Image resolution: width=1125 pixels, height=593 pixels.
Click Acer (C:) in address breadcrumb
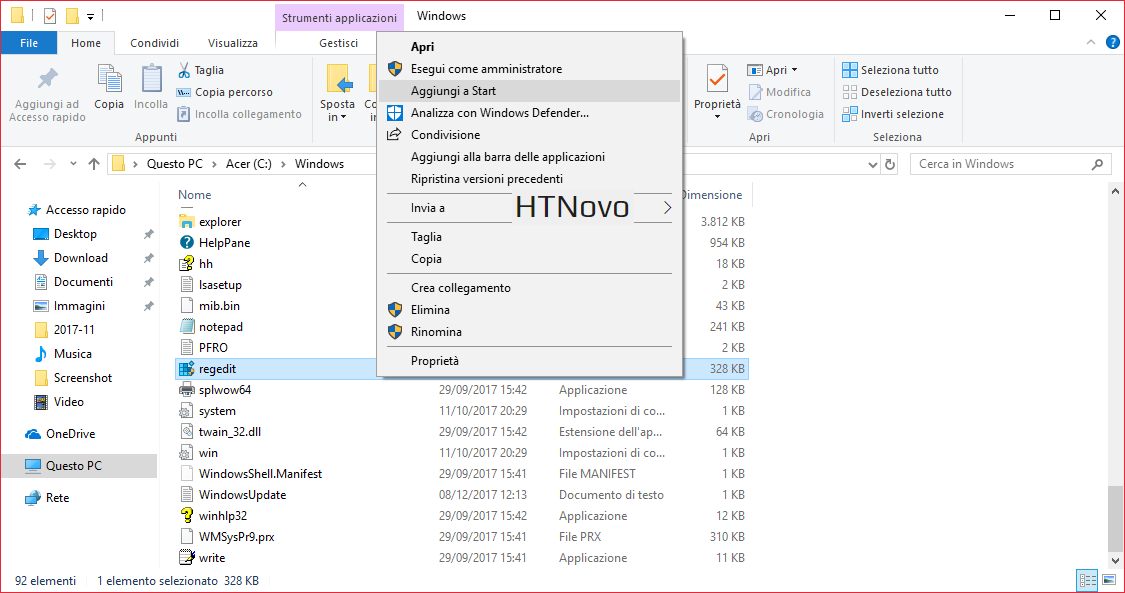[247, 163]
